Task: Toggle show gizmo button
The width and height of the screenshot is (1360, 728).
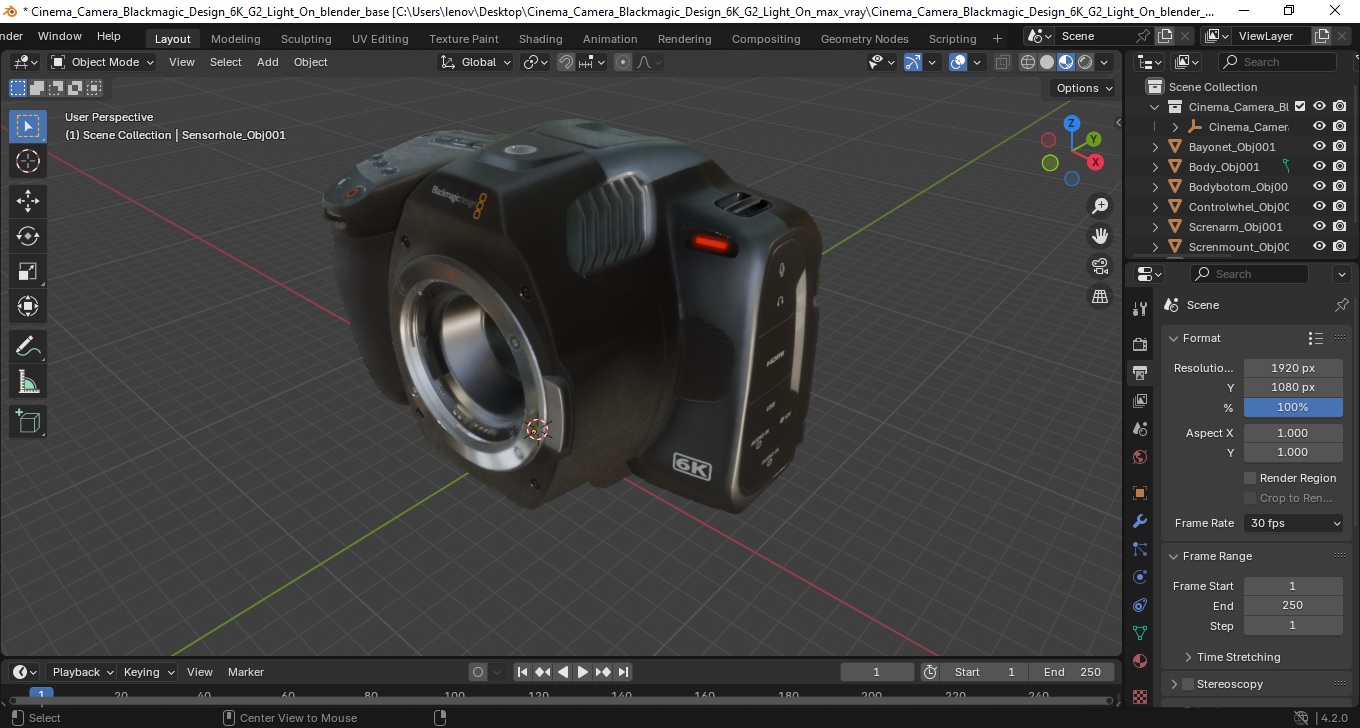Action: [913, 62]
